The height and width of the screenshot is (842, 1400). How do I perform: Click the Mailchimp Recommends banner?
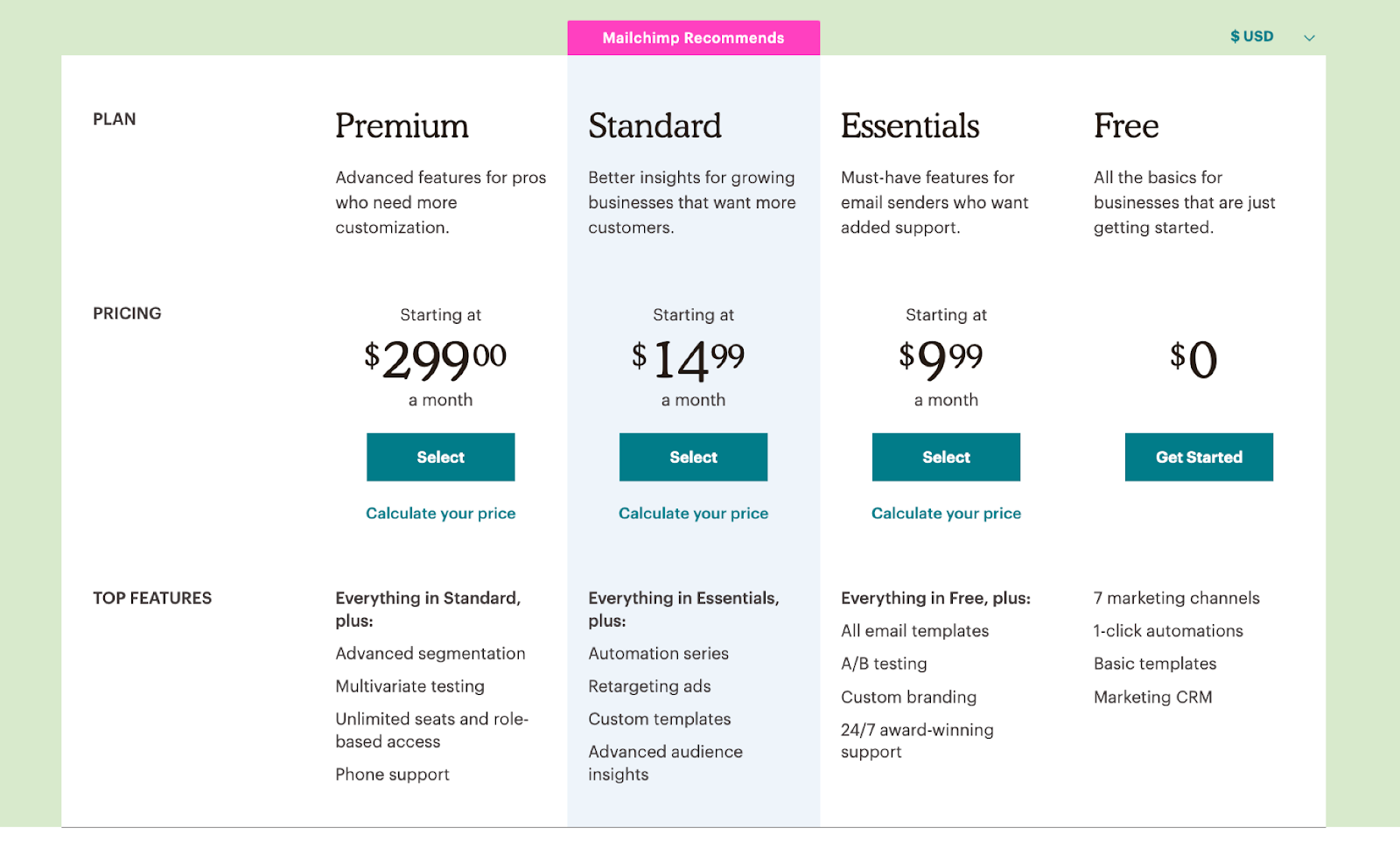693,38
